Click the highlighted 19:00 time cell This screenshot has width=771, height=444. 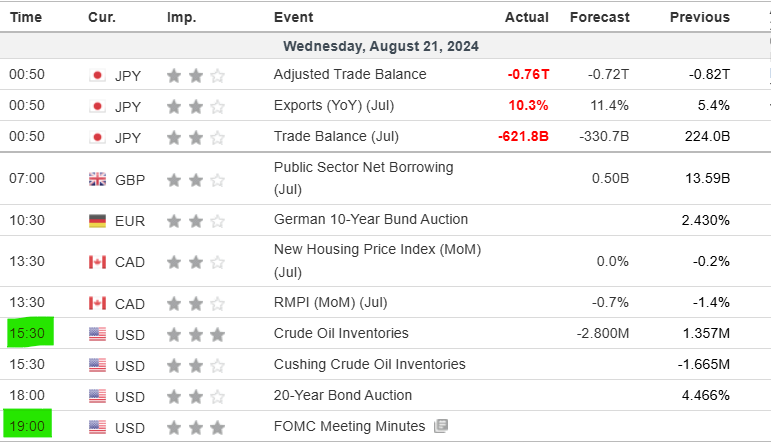(27, 427)
